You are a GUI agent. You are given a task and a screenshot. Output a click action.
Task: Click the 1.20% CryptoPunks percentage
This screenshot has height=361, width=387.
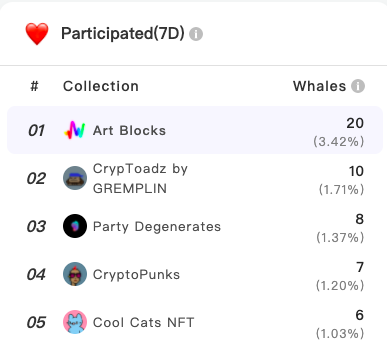tap(340, 286)
